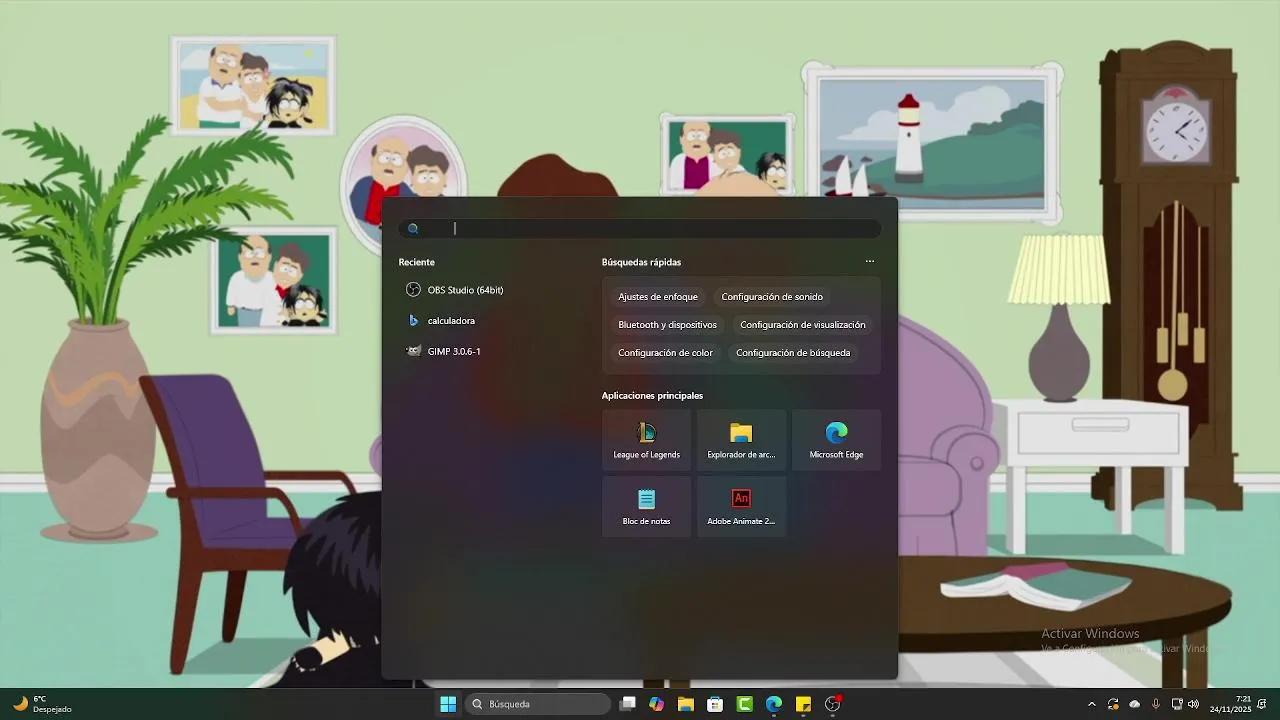Open OBS Studio from the taskbar
1280x720 pixels.
tap(833, 704)
